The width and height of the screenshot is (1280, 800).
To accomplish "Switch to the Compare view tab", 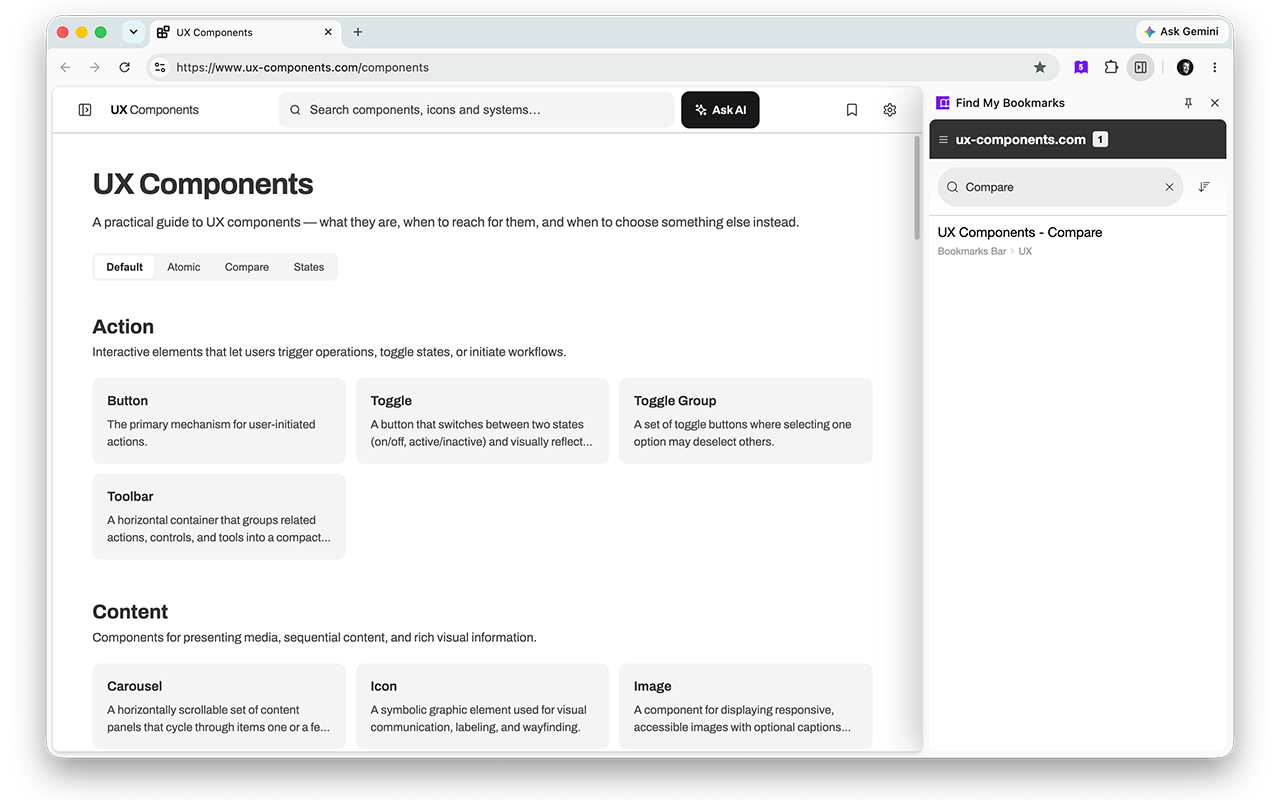I will click(247, 267).
